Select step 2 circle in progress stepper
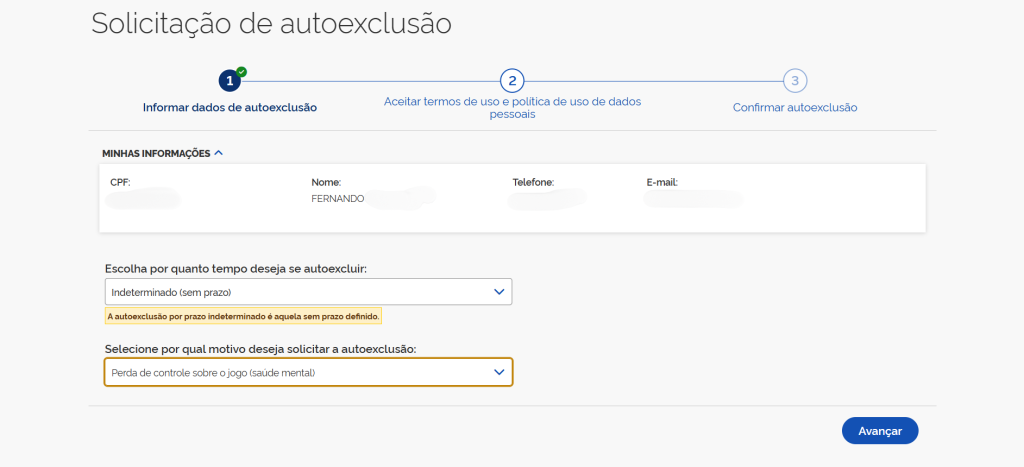Screen dimensions: 1024x467 point(512,81)
